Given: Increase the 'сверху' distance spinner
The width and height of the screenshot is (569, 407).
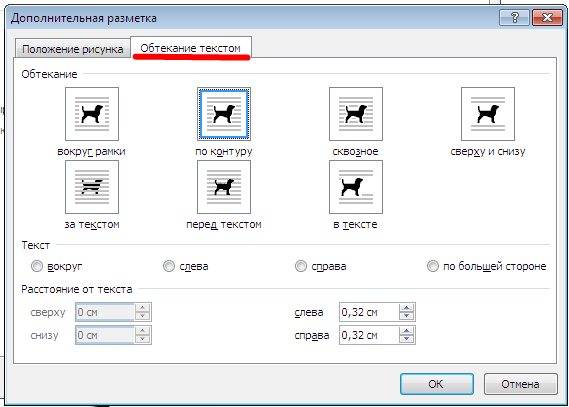Looking at the screenshot, I should coord(142,308).
